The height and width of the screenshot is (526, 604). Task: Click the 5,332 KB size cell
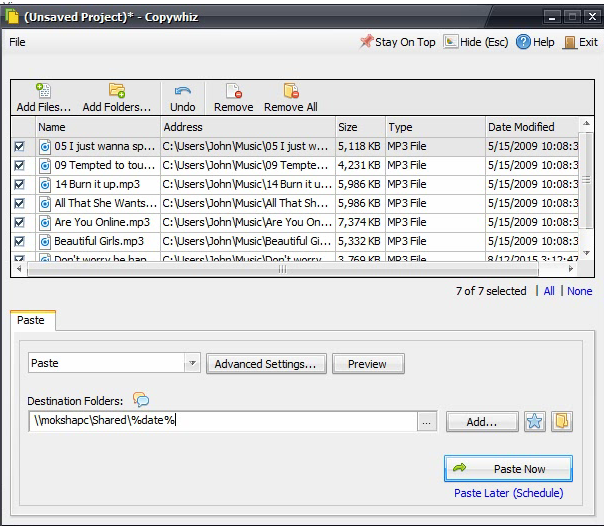coord(359,241)
